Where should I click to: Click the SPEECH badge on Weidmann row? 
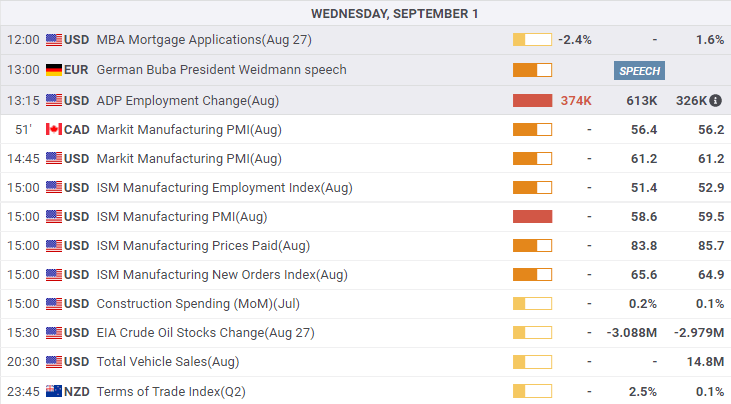click(640, 70)
